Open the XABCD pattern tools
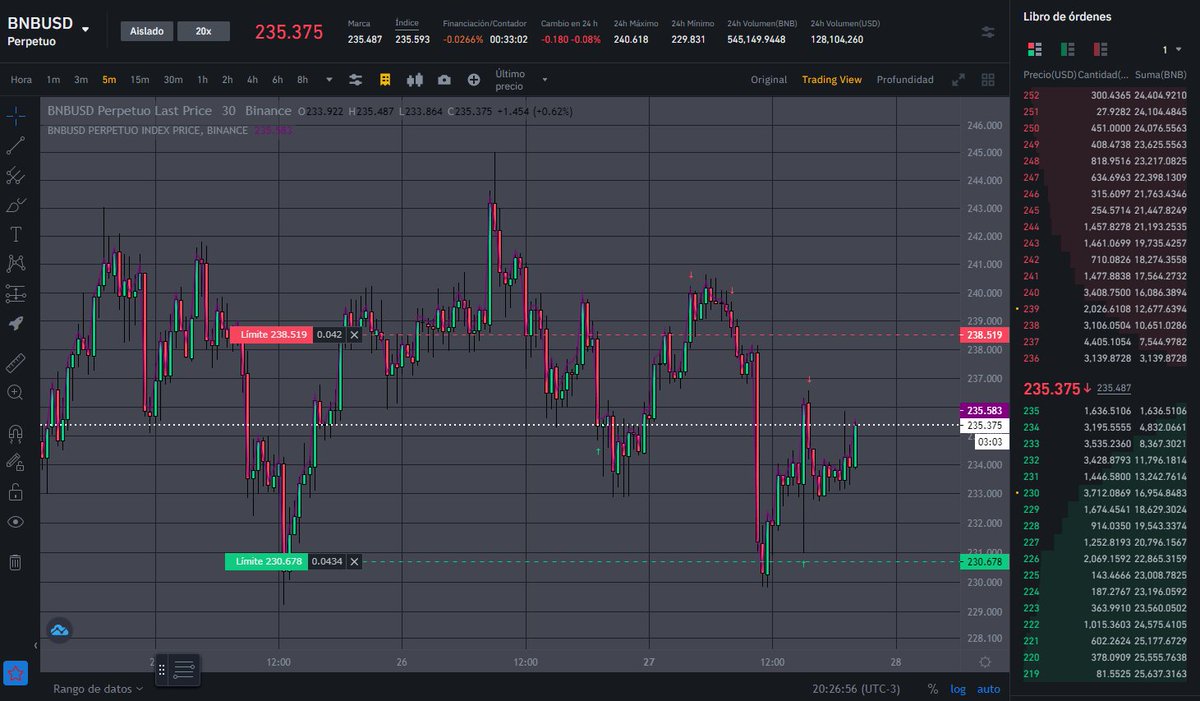Viewport: 1200px width, 701px height. click(x=15, y=264)
